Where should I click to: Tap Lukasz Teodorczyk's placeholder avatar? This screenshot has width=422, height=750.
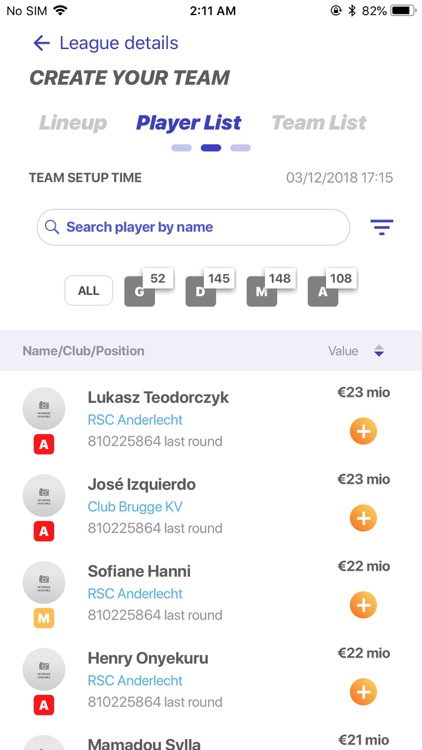[44, 408]
